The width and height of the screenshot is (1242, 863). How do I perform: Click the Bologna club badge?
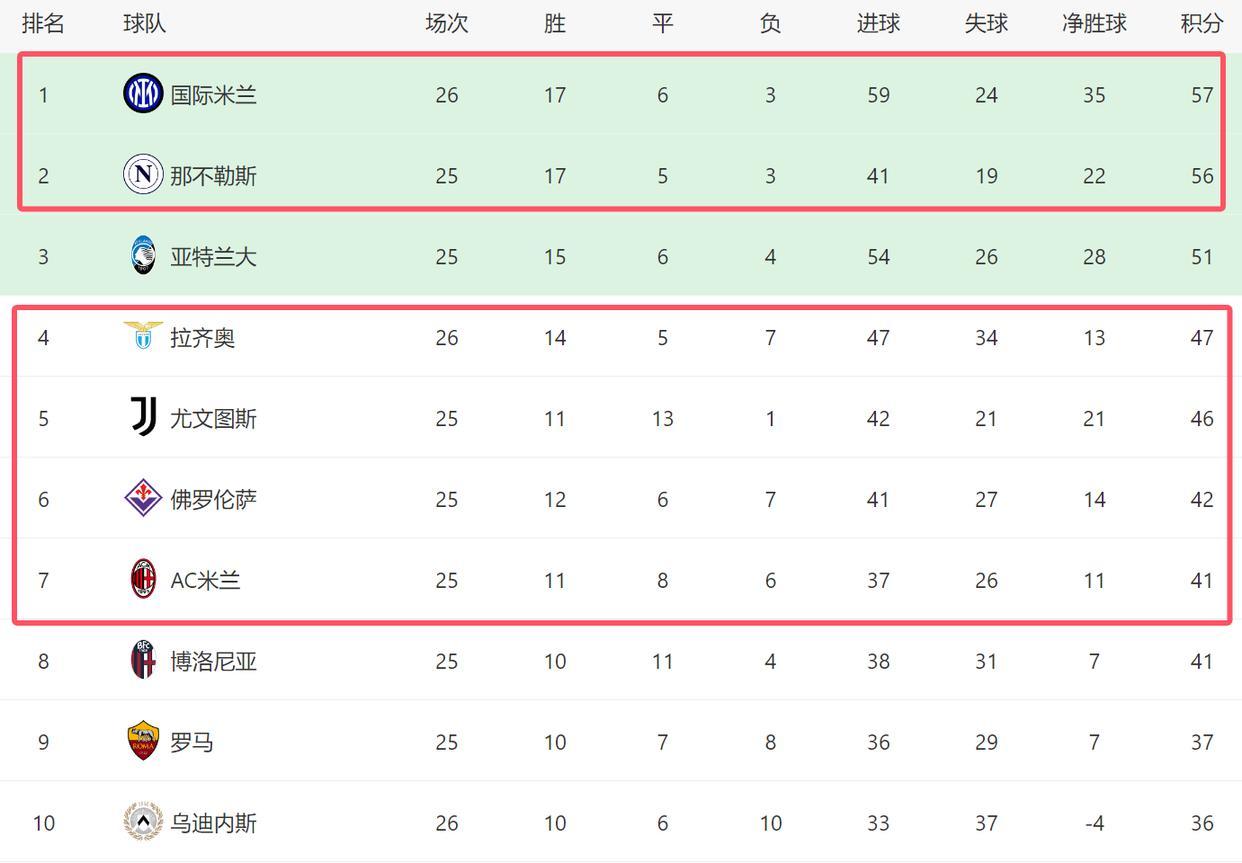143,660
